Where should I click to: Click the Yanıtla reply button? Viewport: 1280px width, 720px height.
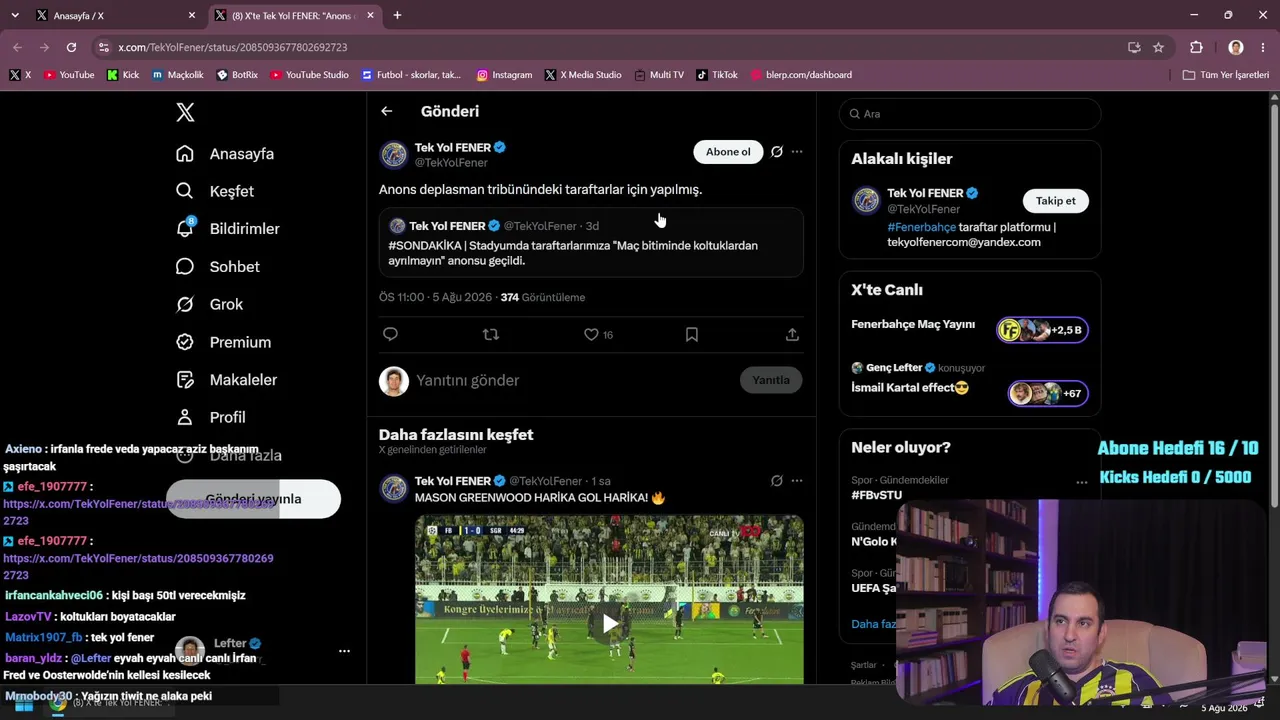771,380
